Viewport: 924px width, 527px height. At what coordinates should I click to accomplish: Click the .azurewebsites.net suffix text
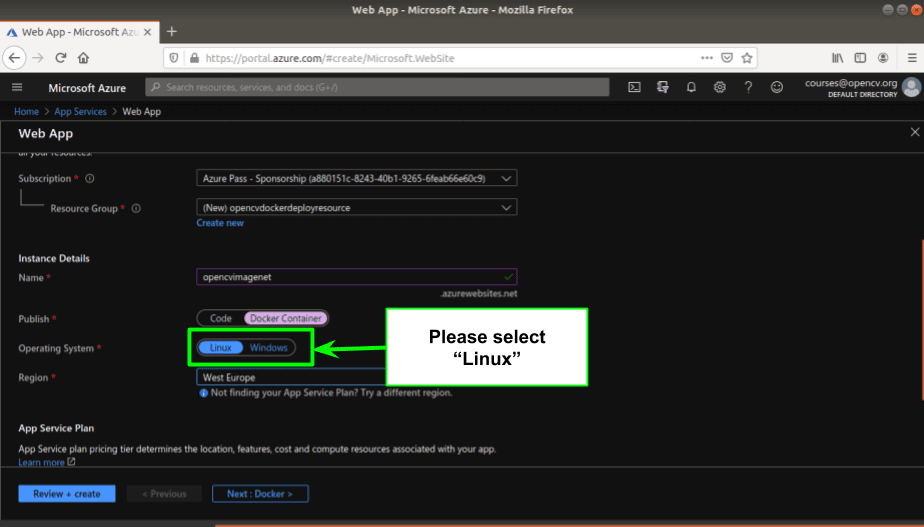[479, 294]
